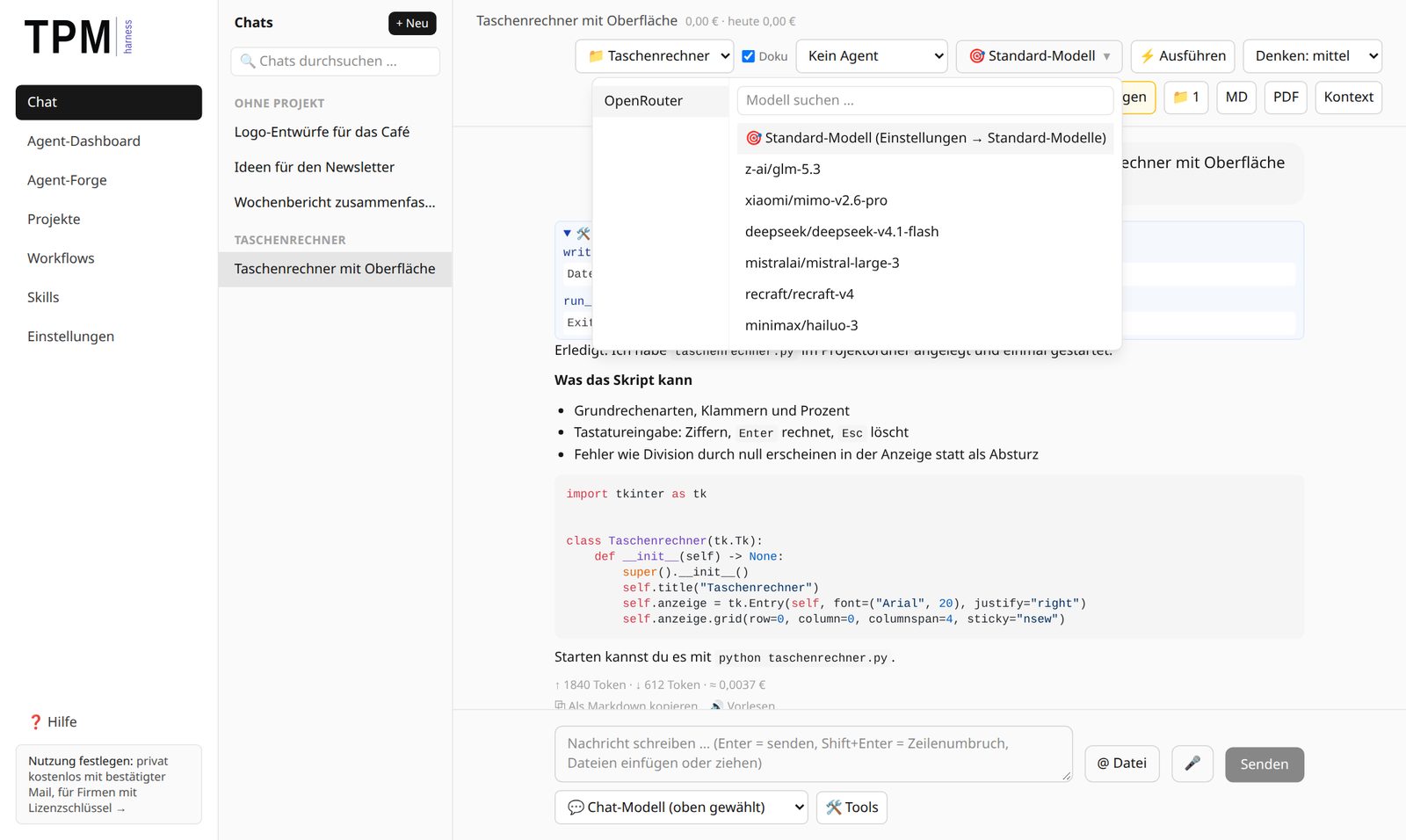Collapse the Standard-Modell model picker

tap(1040, 56)
